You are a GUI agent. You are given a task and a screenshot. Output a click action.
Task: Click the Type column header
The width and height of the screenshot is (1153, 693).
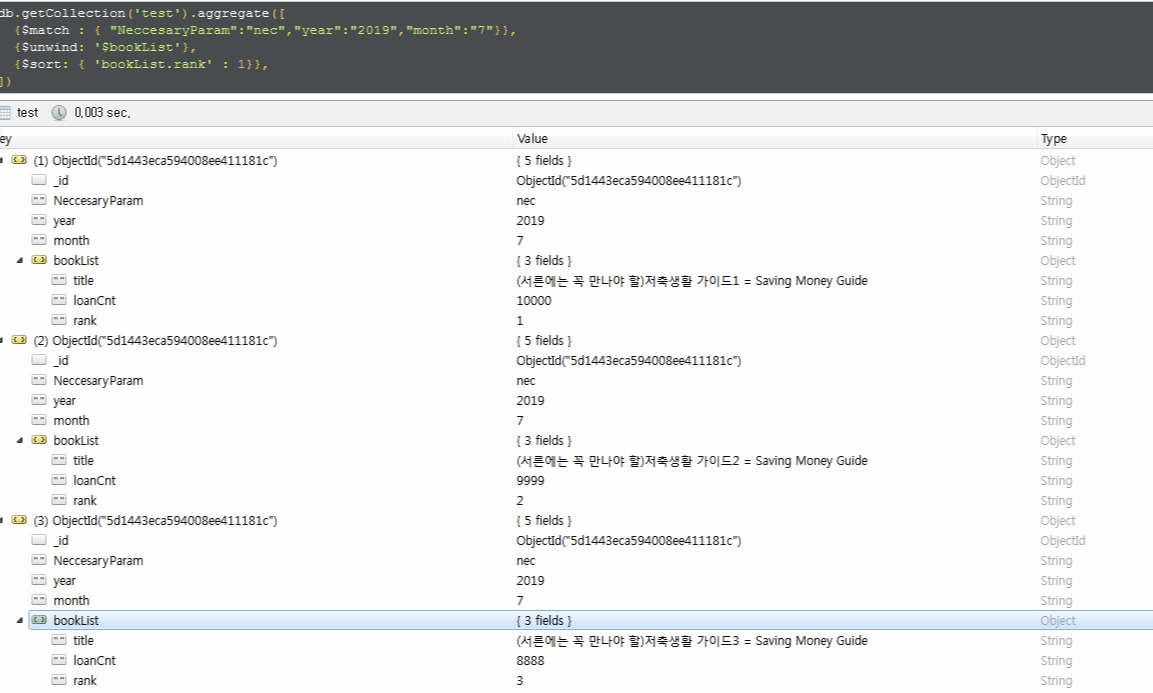point(1053,139)
